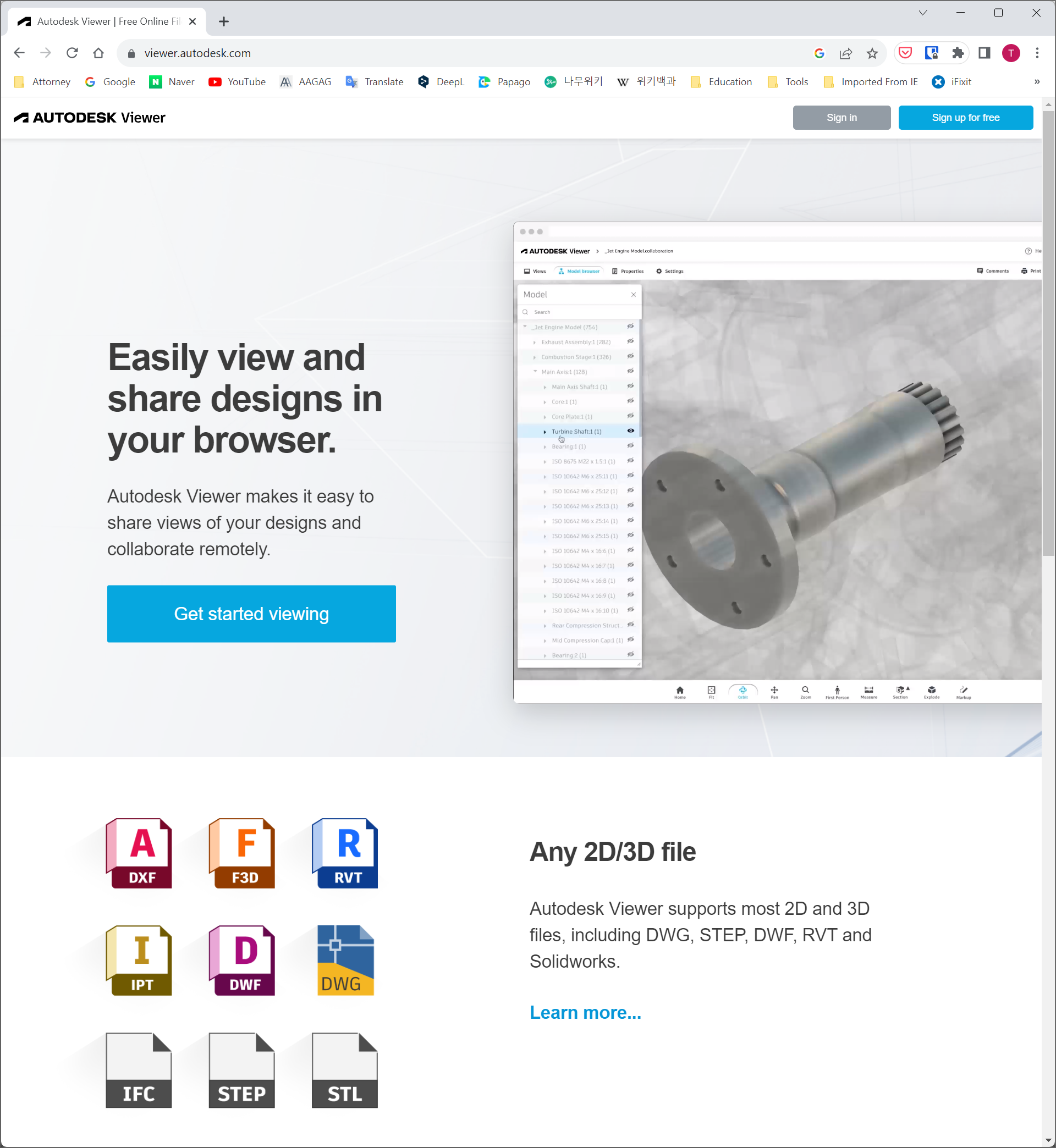Open the DeepL bookmark
1056x1148 pixels.
point(441,82)
